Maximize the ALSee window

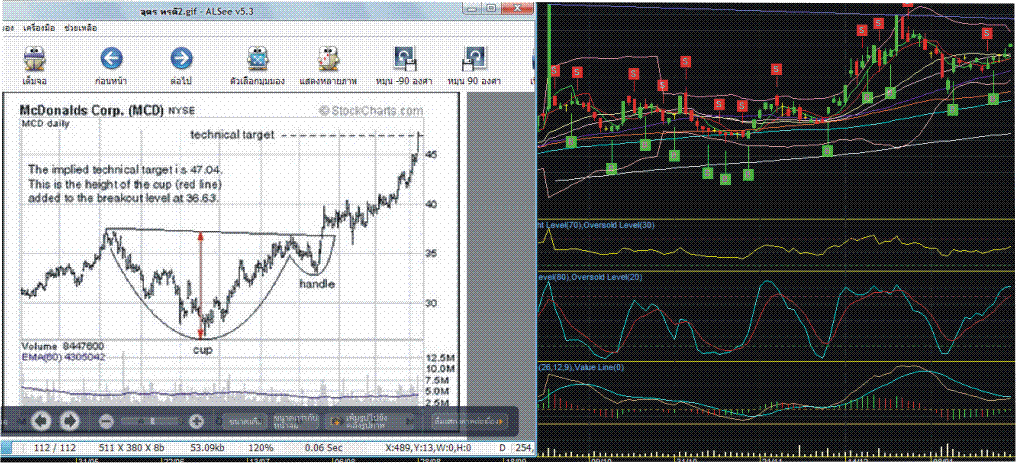pyautogui.click(x=491, y=8)
